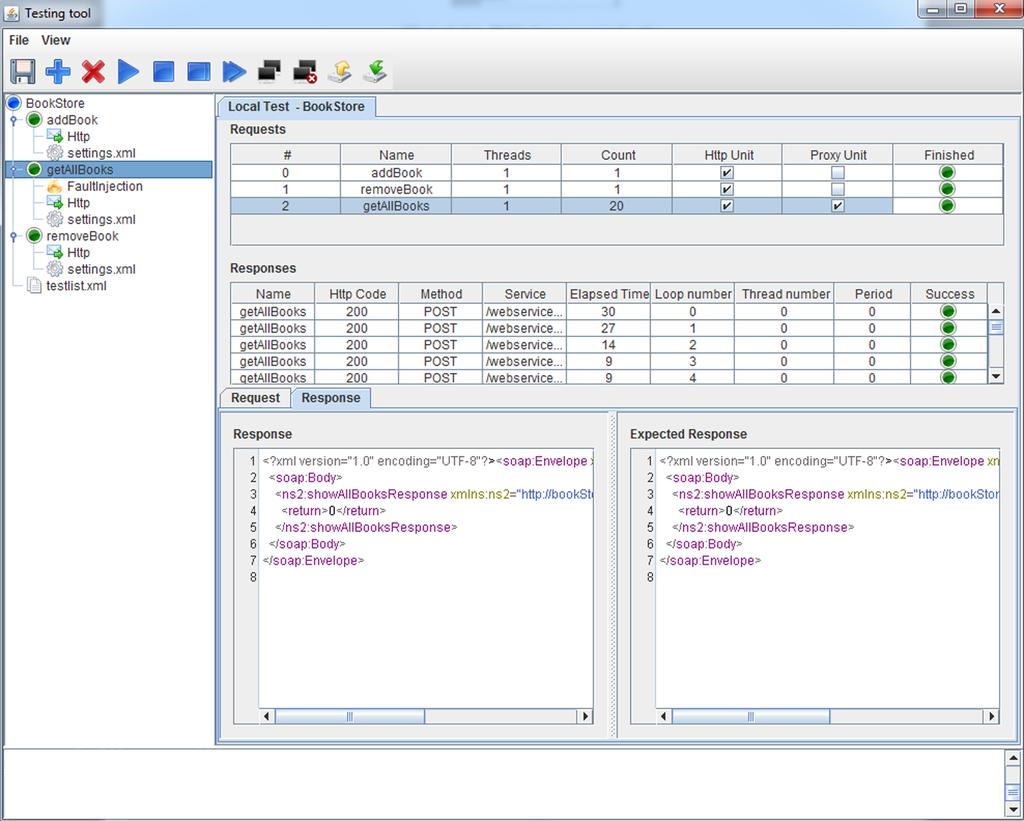Click the Http envelope icon under addBook

pos(55,137)
